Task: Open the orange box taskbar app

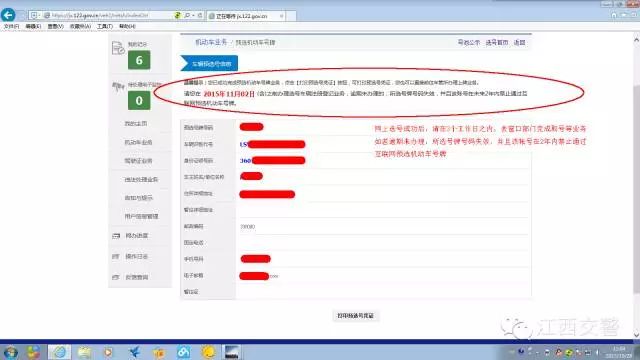Action: (x=159, y=352)
